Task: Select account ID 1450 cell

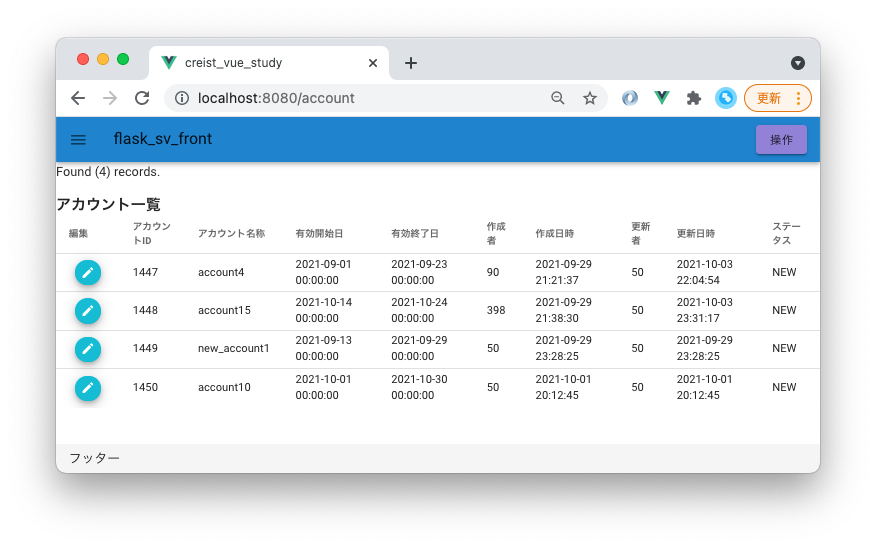Action: pyautogui.click(x=145, y=387)
